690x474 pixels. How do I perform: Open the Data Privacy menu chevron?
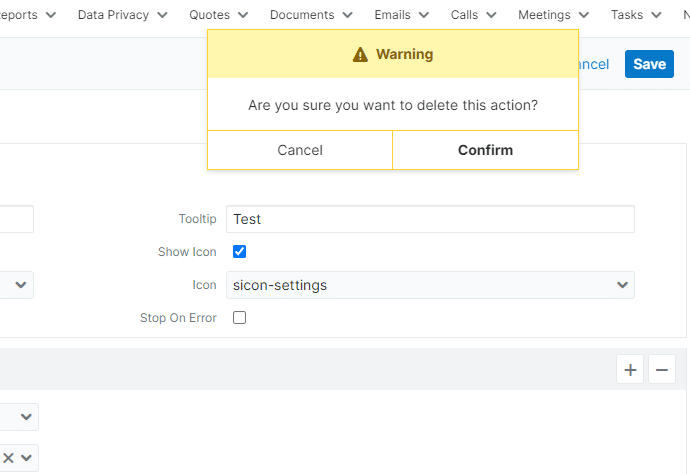162,15
